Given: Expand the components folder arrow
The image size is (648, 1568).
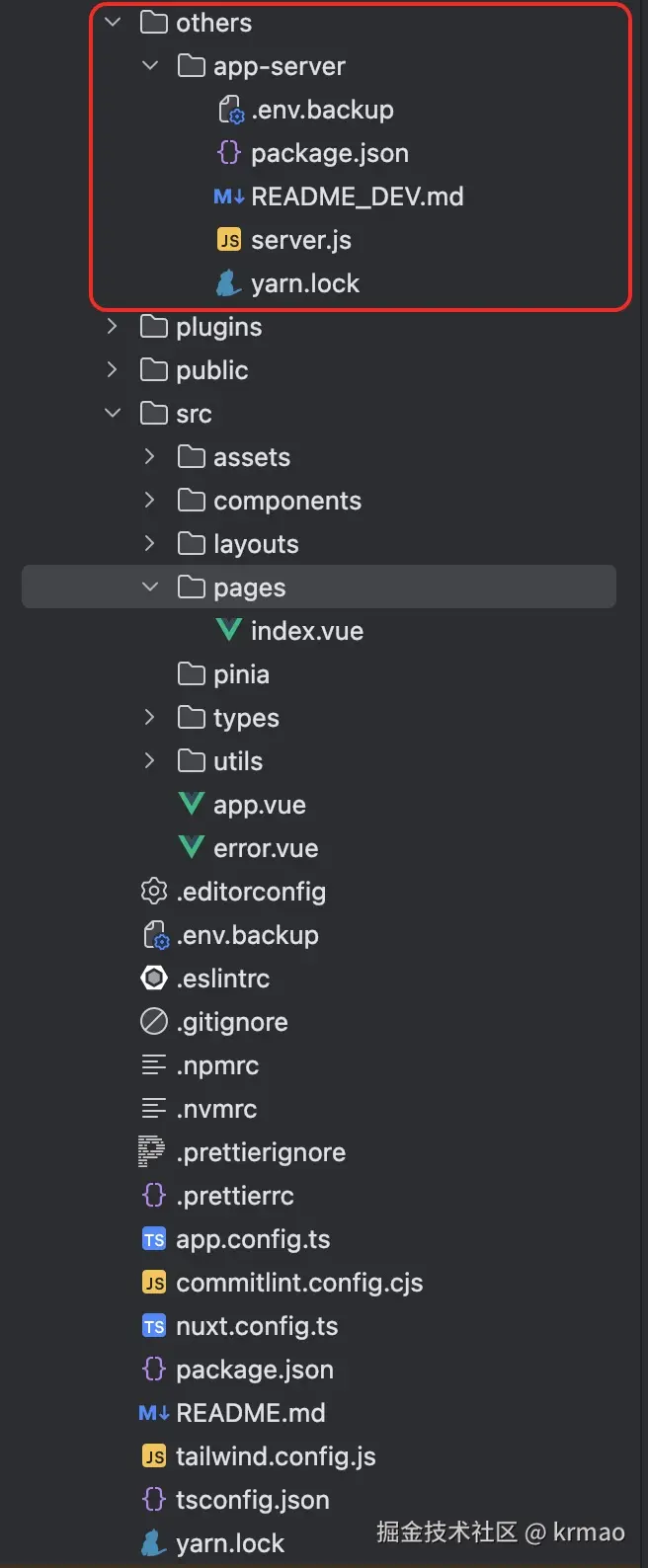Looking at the screenshot, I should tap(150, 501).
